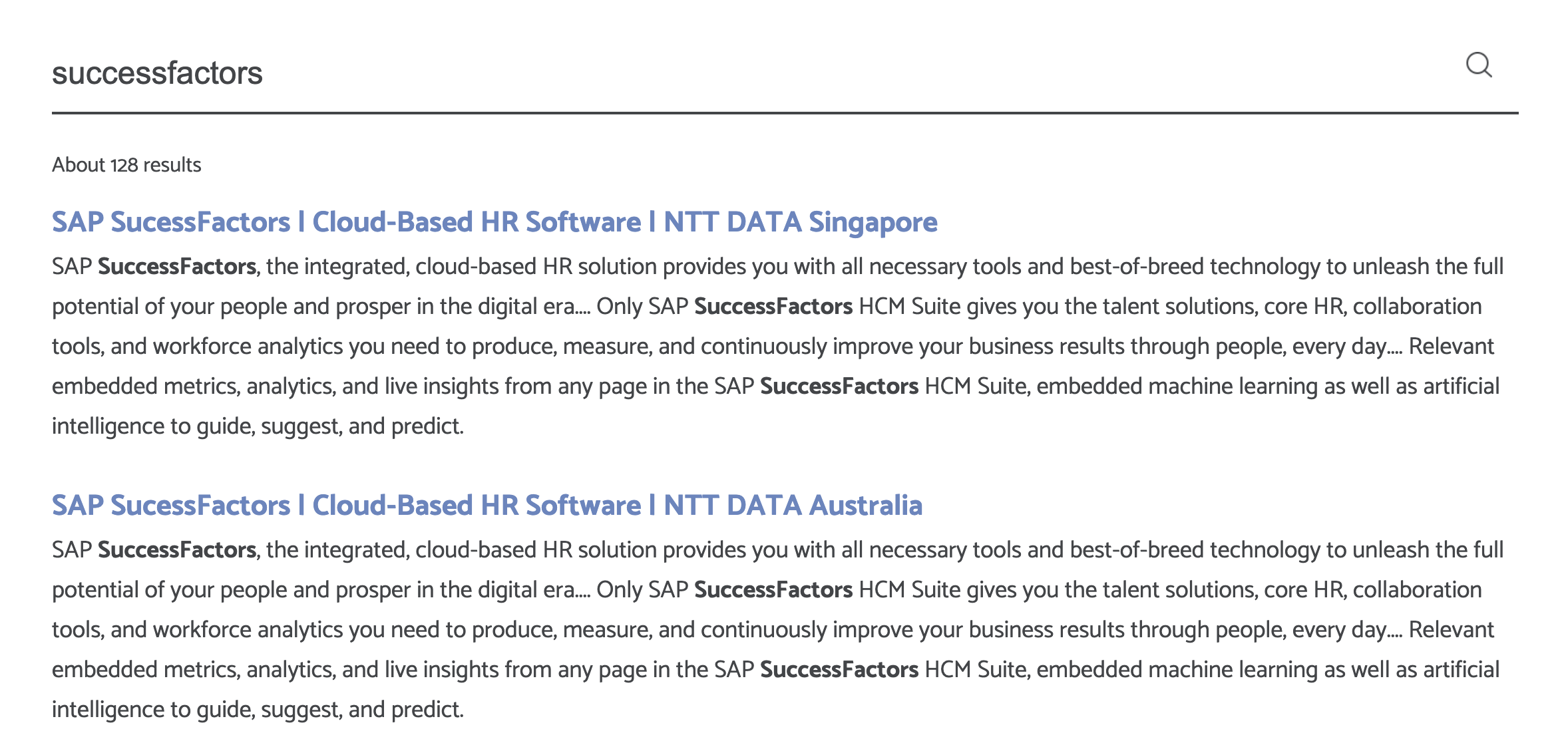Viewport: 1568px width, 753px height.
Task: Place the cursor after the word "successfactors" in the search box
Action: pos(264,73)
